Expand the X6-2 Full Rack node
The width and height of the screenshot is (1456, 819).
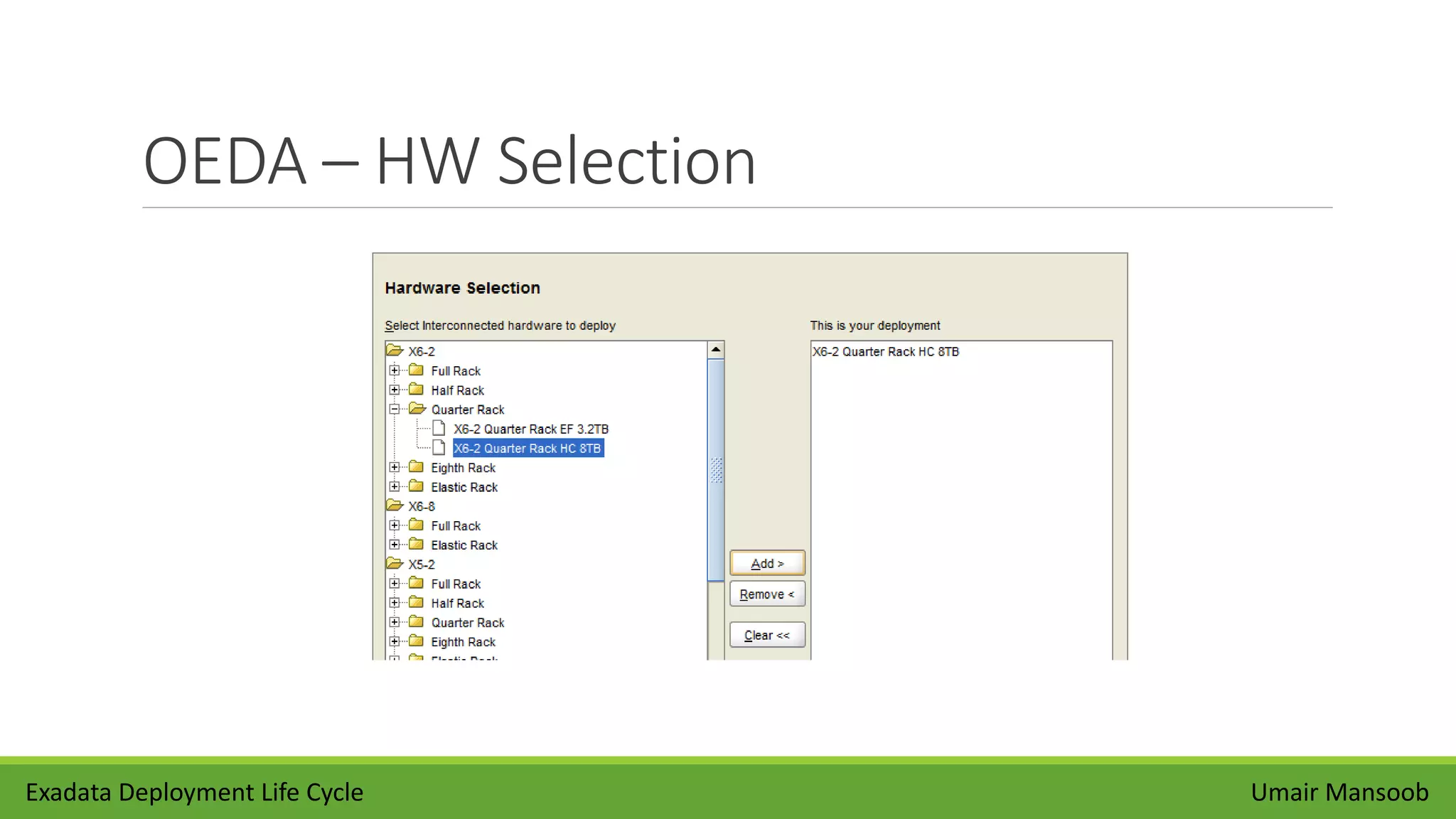[395, 370]
